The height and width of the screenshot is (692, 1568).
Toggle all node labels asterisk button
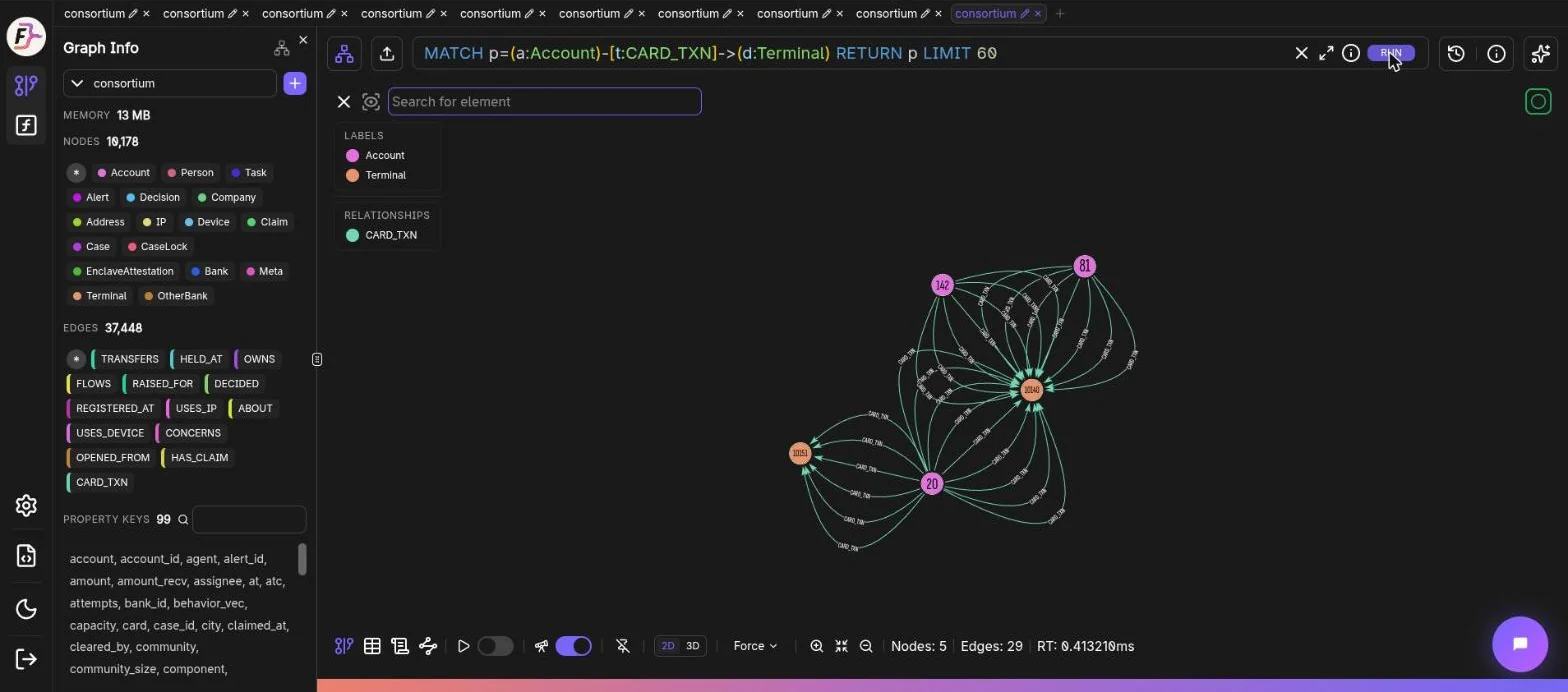(x=76, y=173)
